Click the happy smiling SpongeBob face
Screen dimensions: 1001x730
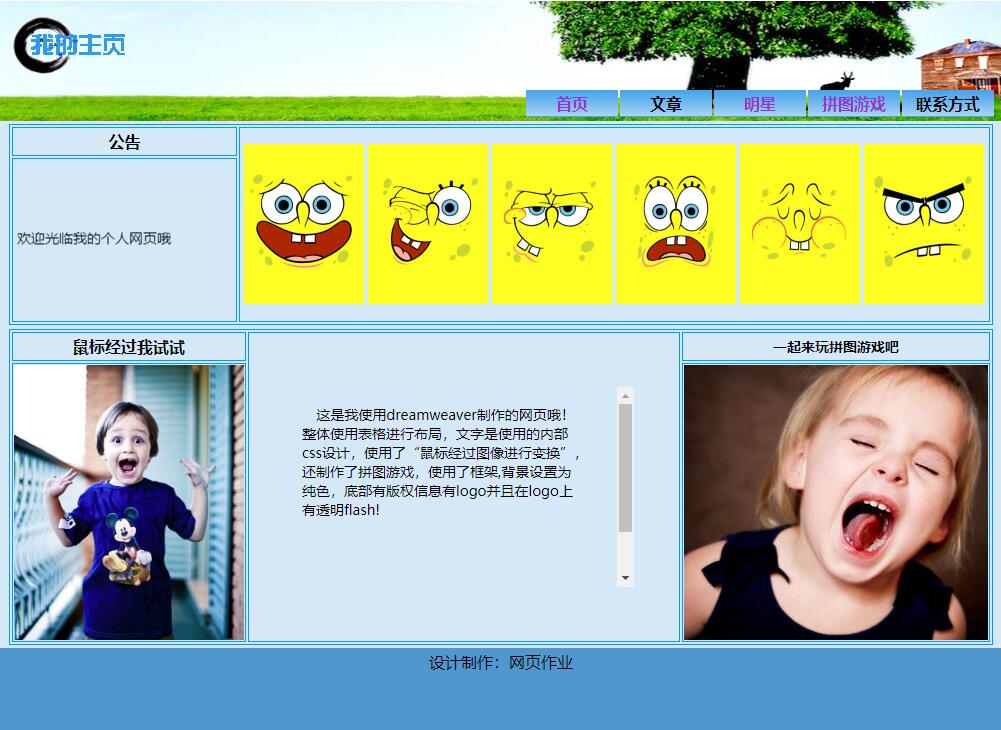(304, 223)
